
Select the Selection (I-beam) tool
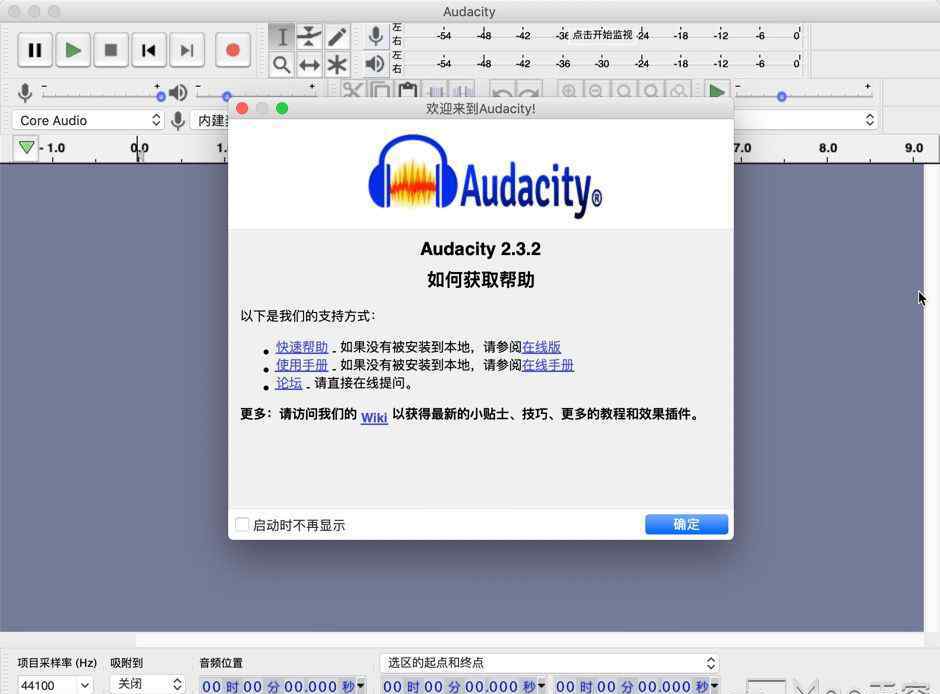282,37
